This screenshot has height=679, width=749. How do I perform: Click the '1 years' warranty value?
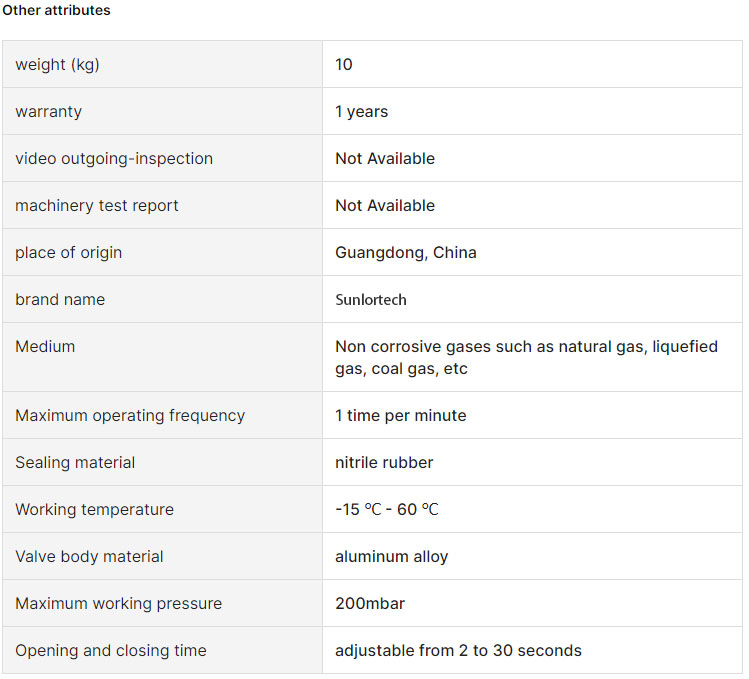361,111
